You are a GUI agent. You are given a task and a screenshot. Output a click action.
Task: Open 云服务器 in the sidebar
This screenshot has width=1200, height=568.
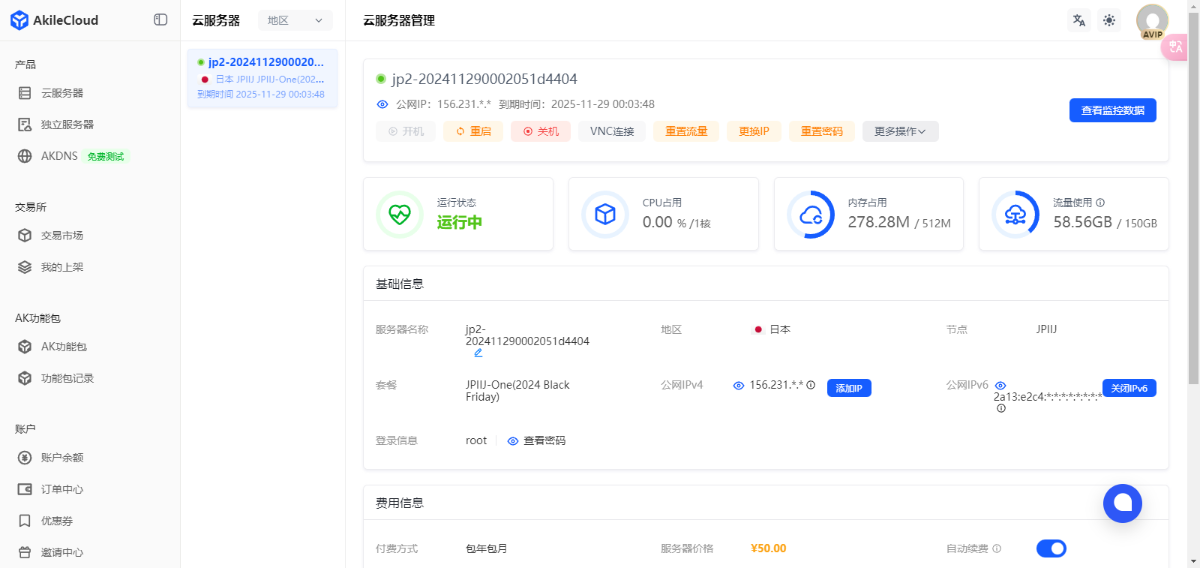(x=62, y=93)
